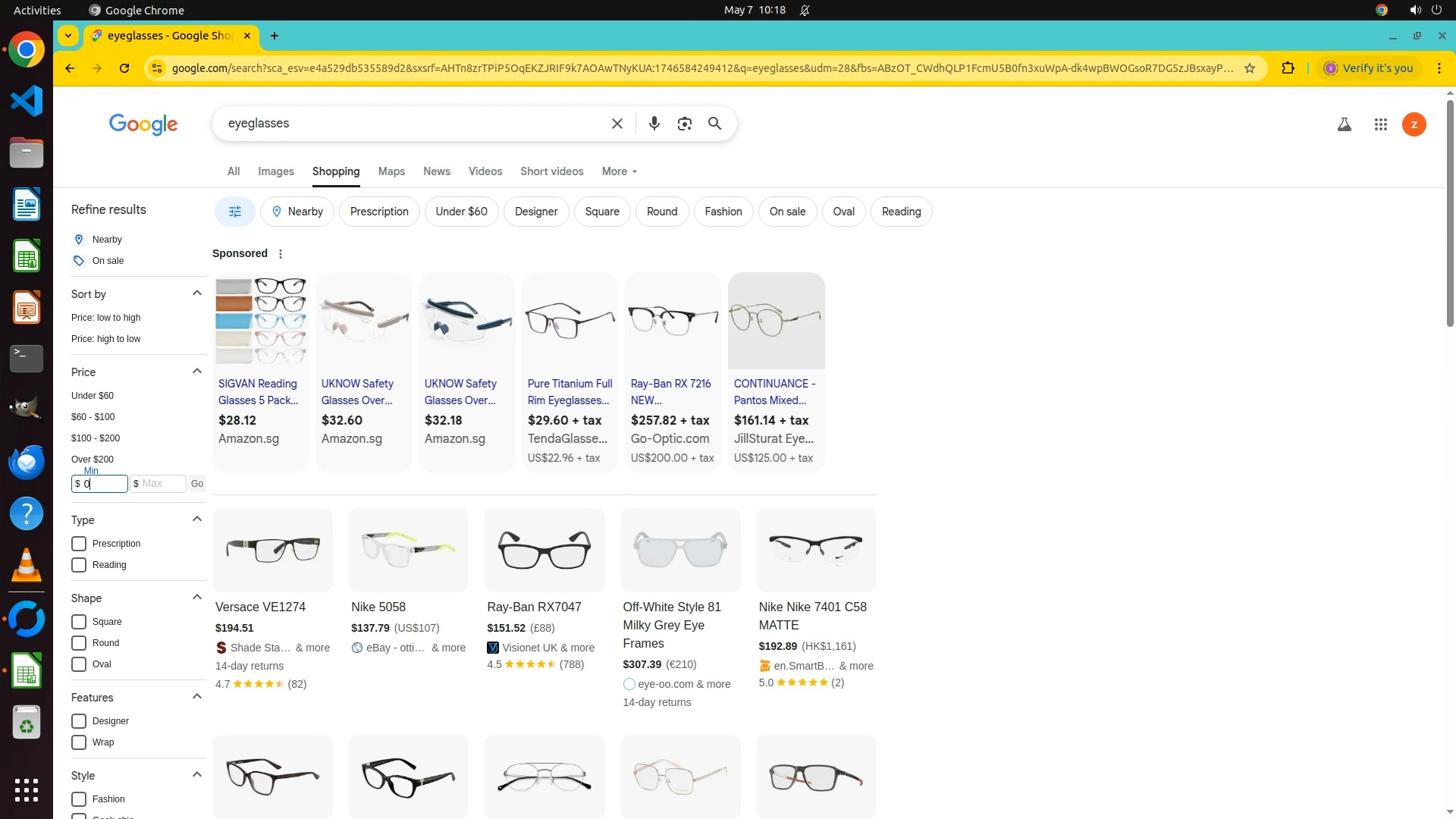The image size is (1456, 819).
Task: Sort by Price: low to high
Action: pos(105,318)
